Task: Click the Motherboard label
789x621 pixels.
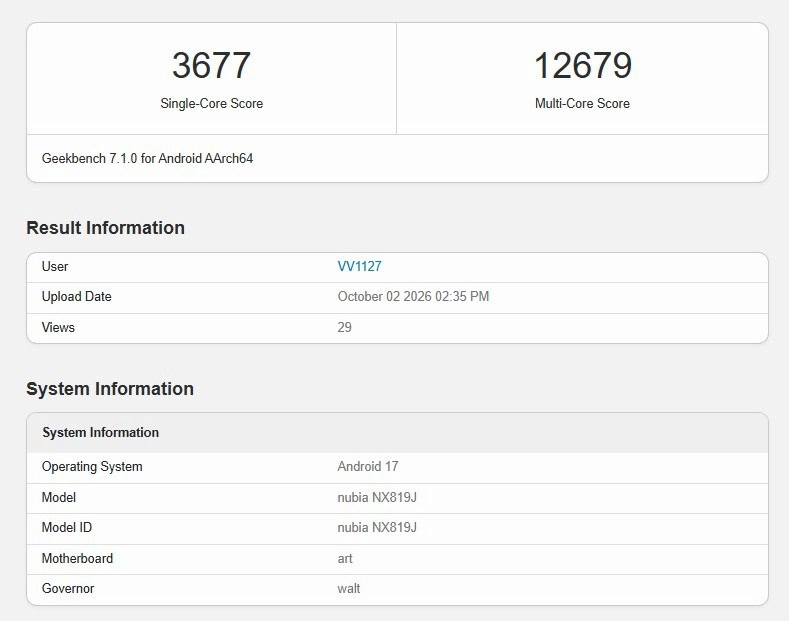Action: tap(77, 558)
